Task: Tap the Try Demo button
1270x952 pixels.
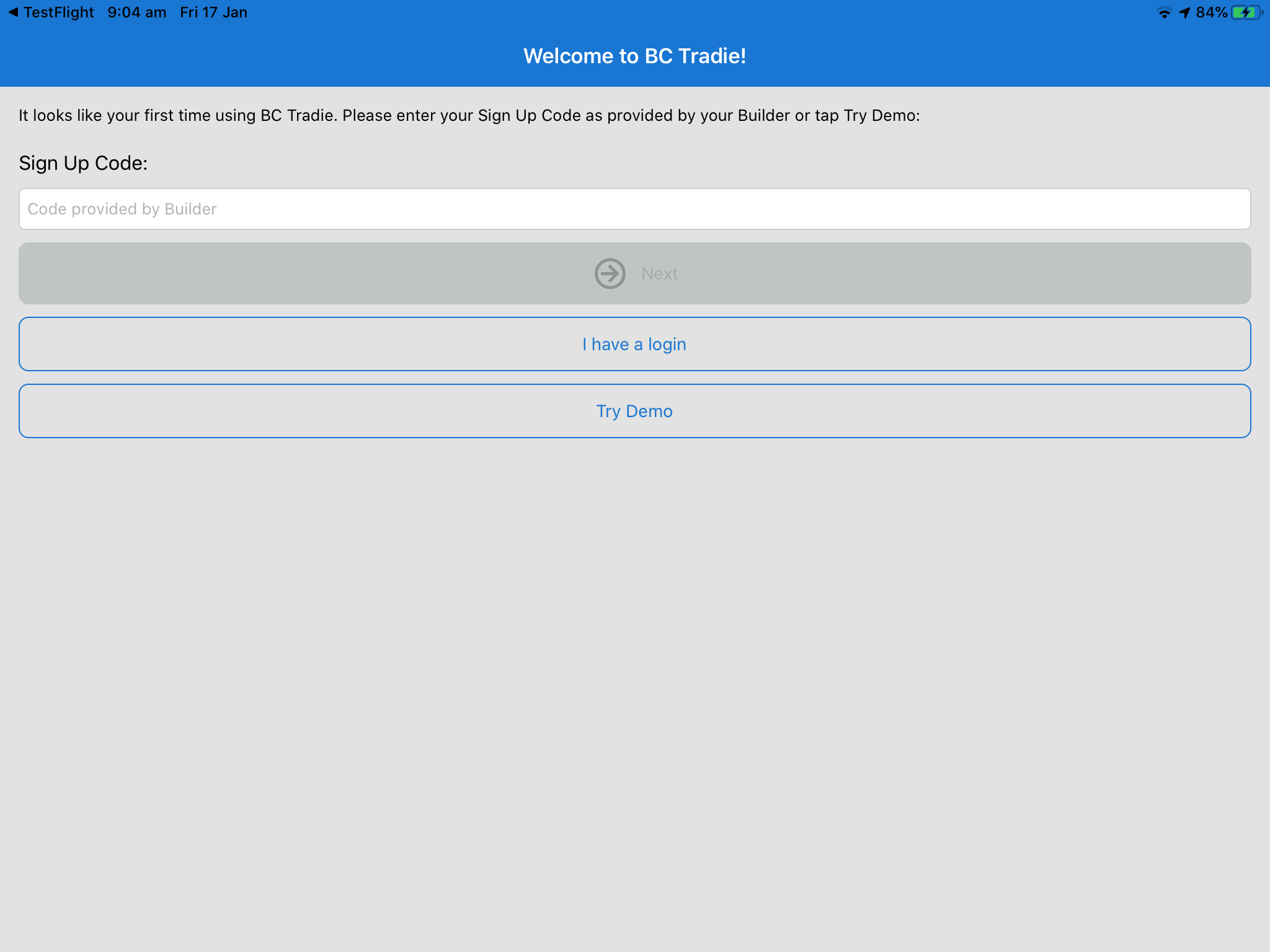Action: click(634, 411)
